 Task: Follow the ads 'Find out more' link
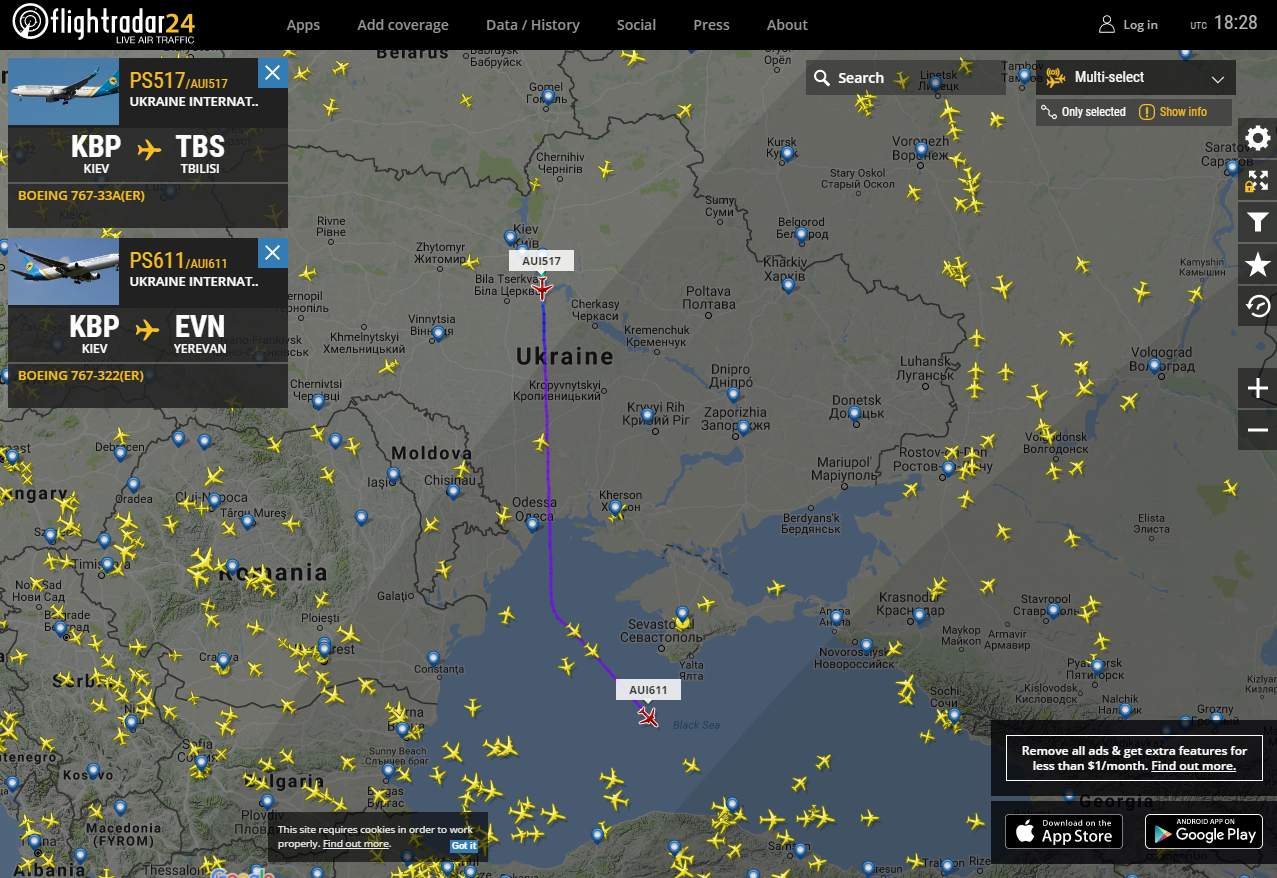(x=1193, y=766)
